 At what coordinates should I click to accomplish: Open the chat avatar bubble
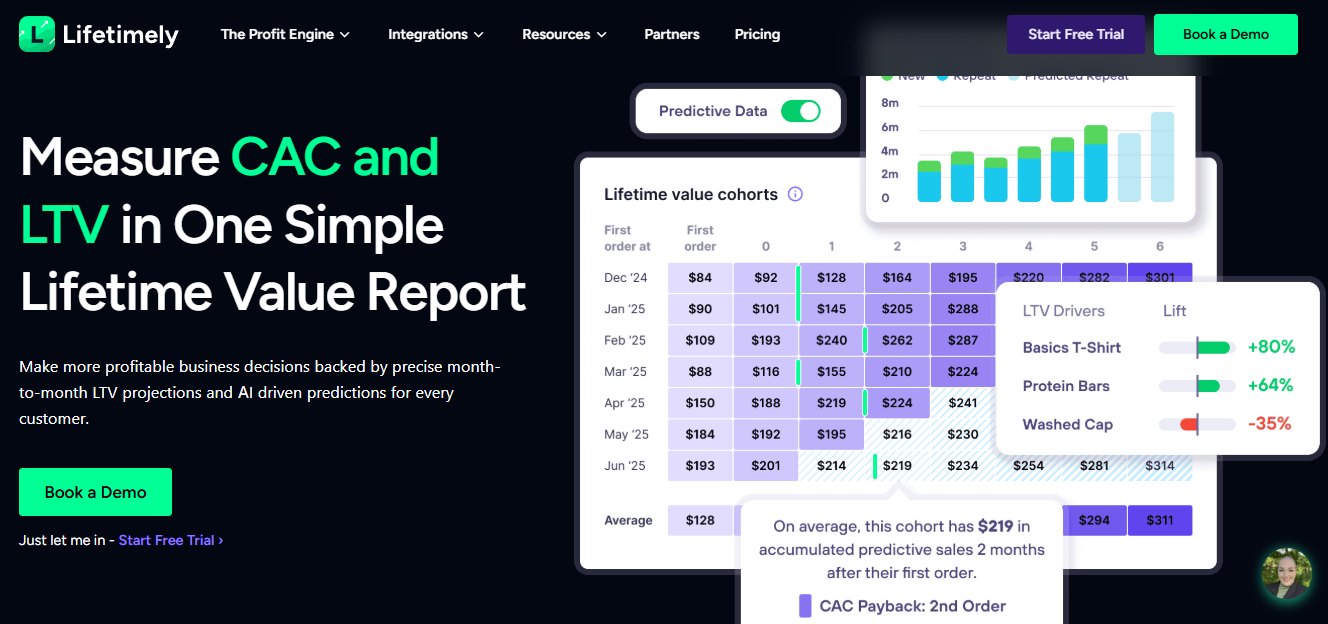point(1286,574)
